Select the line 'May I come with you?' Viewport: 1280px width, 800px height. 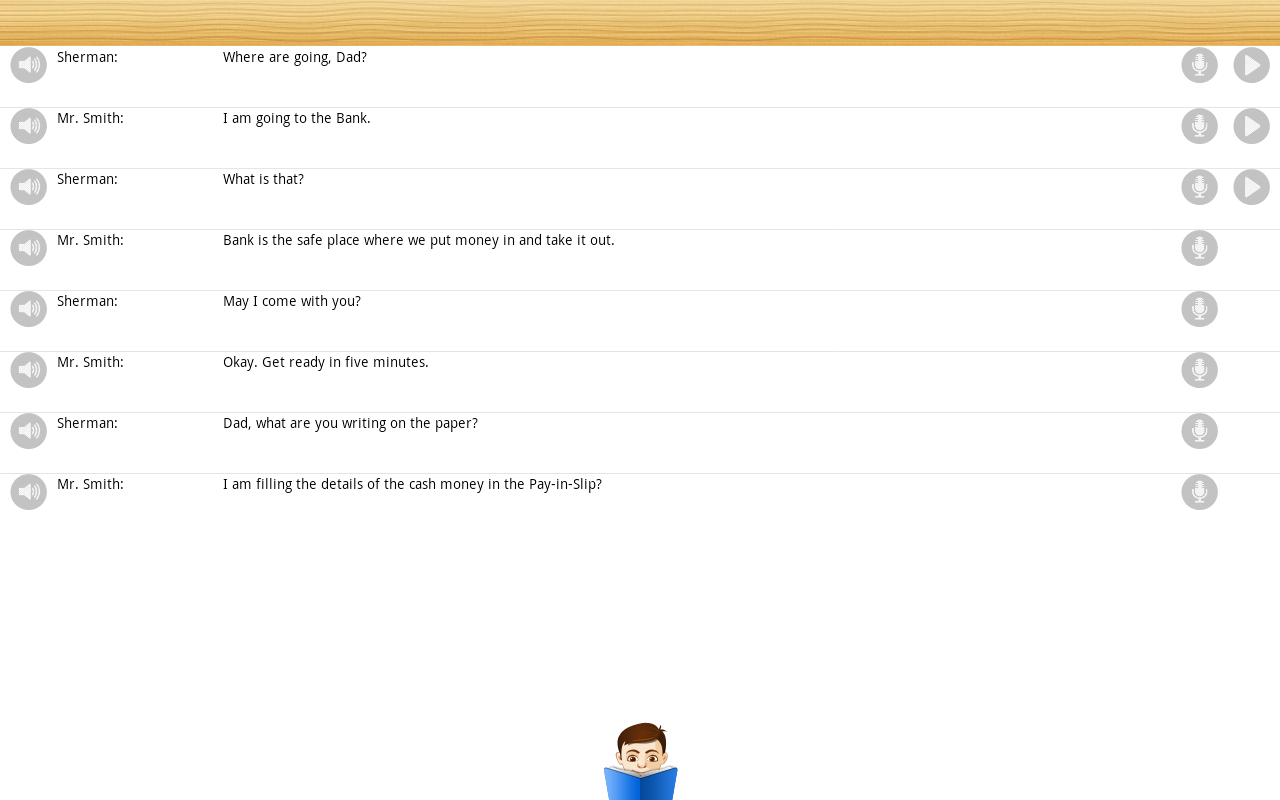292,302
